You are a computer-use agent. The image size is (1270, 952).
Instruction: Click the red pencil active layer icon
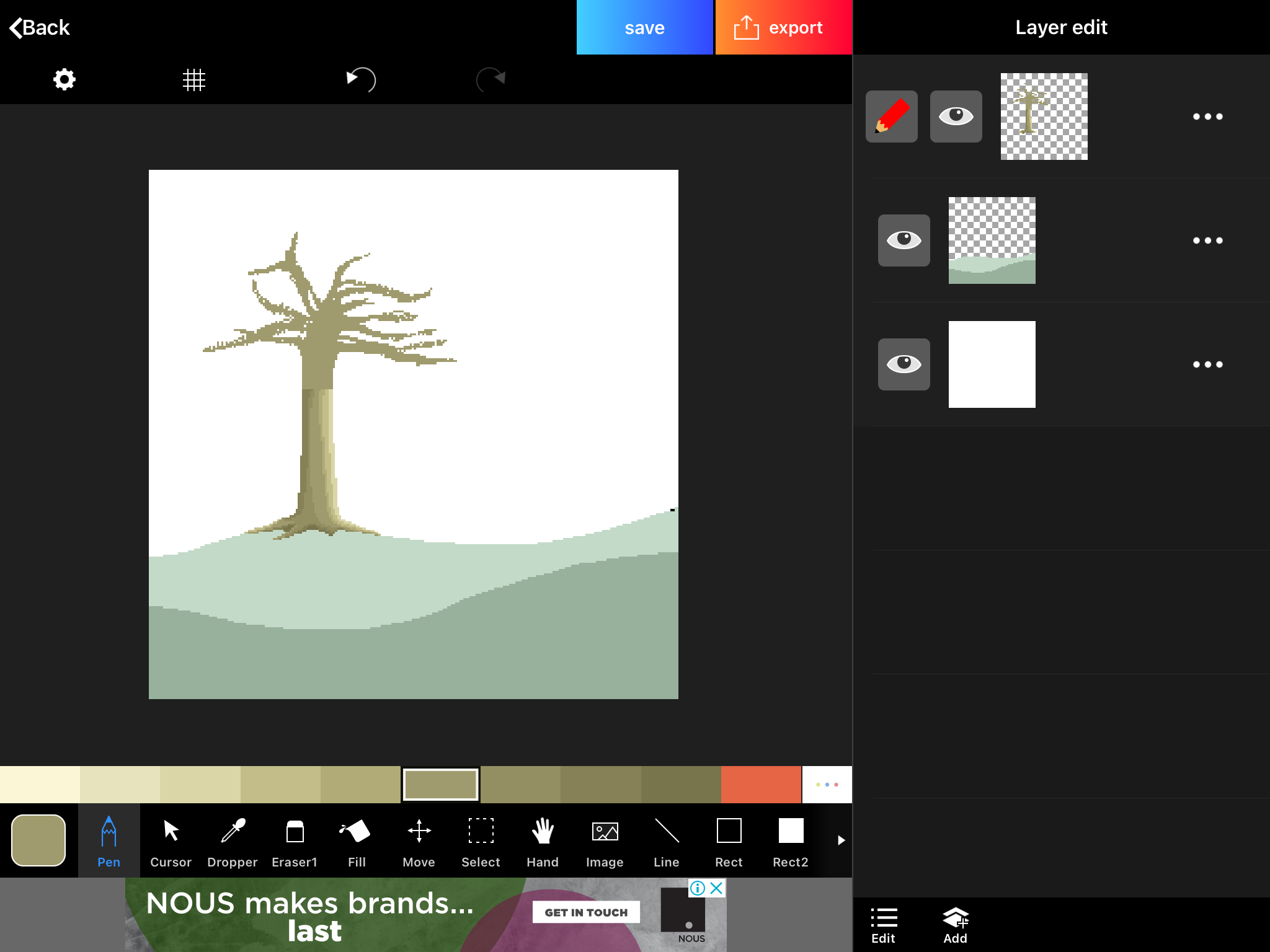(x=891, y=117)
